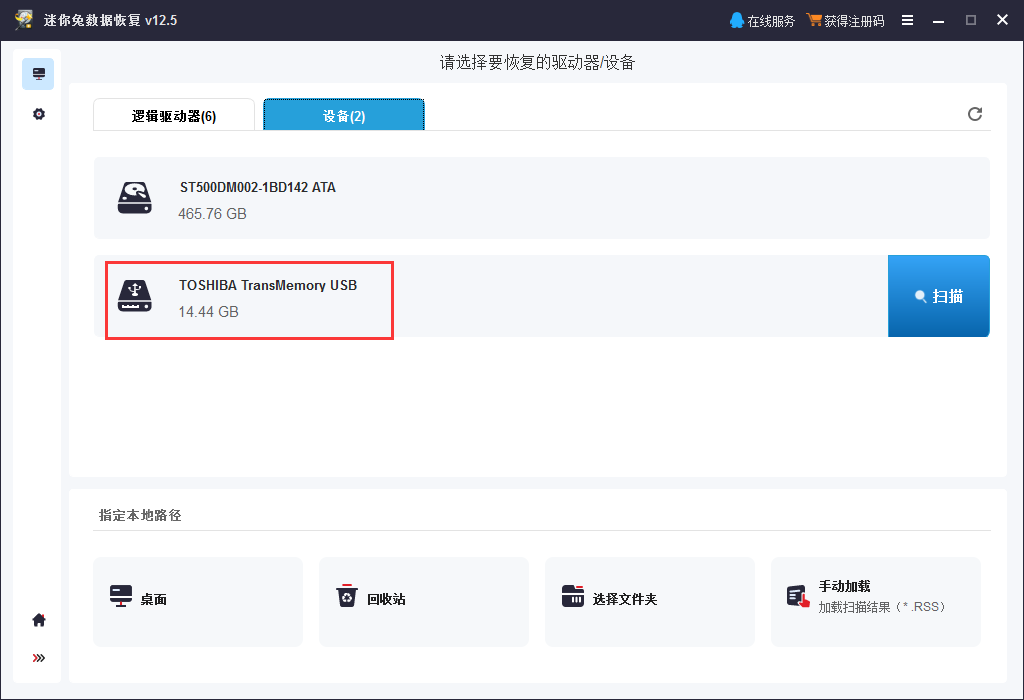Open the 选择文件夹 folder picker
This screenshot has height=700, width=1024.
pos(650,601)
